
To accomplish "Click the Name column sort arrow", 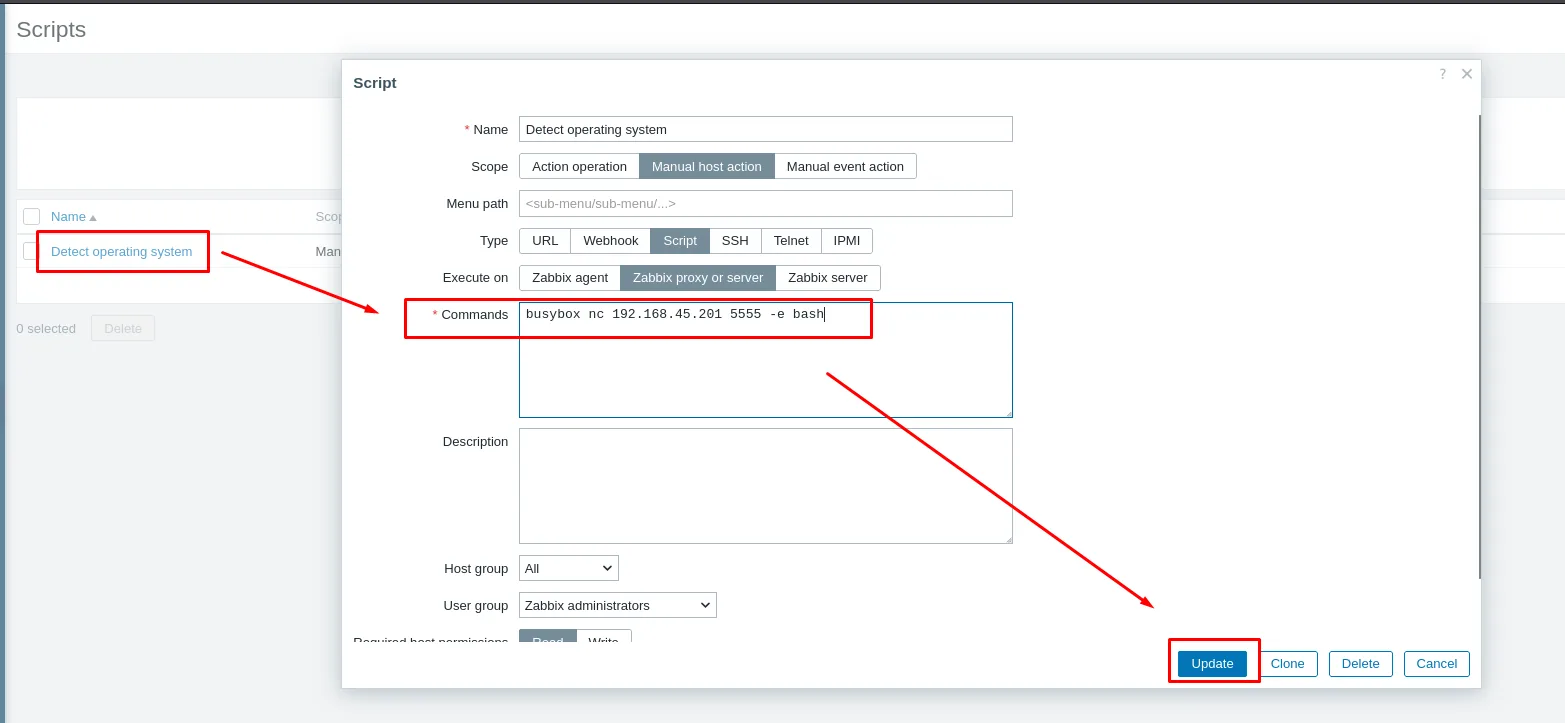I will 93,217.
